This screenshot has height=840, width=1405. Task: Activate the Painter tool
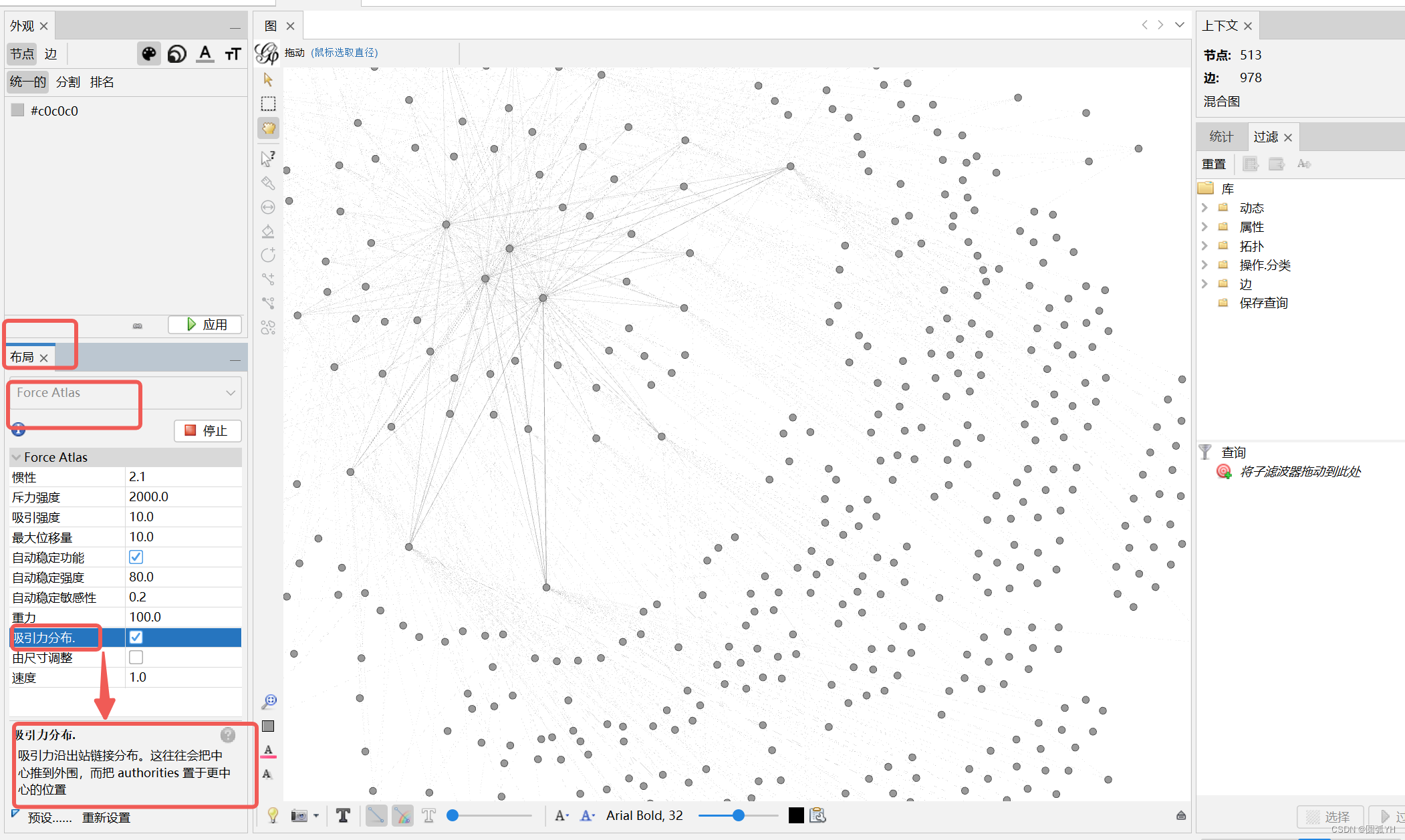click(268, 182)
